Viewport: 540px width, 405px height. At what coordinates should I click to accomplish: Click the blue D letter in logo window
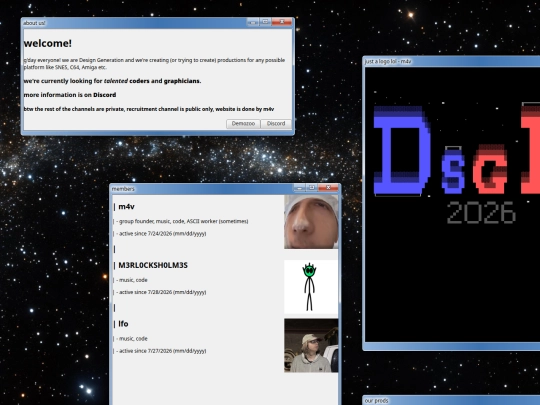pos(402,151)
